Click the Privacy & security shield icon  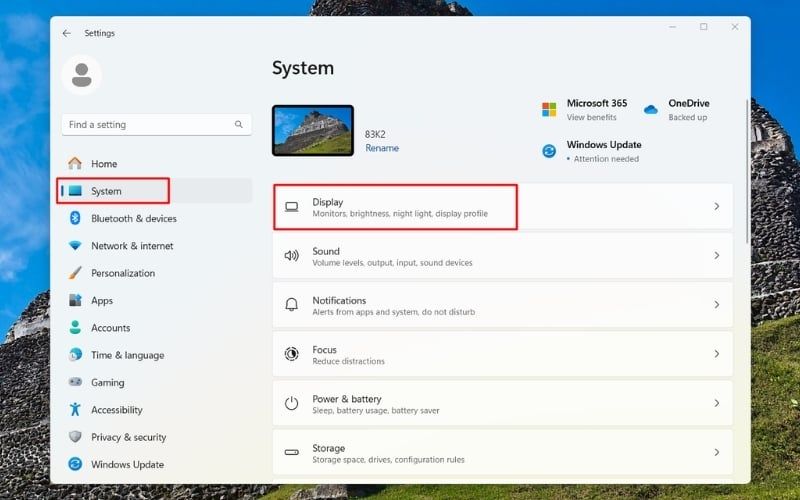click(75, 437)
